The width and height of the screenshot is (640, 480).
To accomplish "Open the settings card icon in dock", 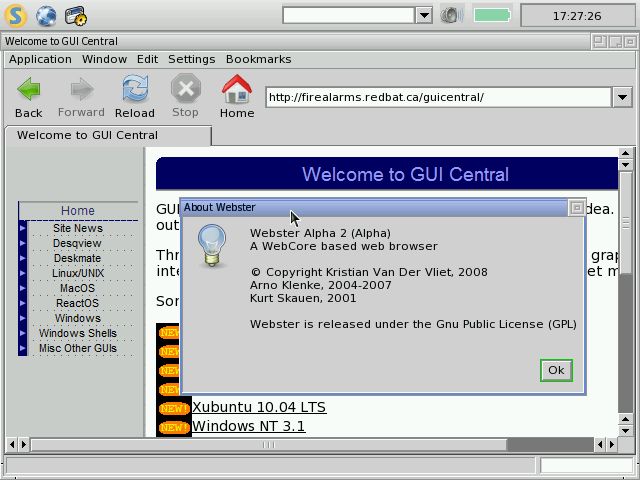I will pos(76,16).
